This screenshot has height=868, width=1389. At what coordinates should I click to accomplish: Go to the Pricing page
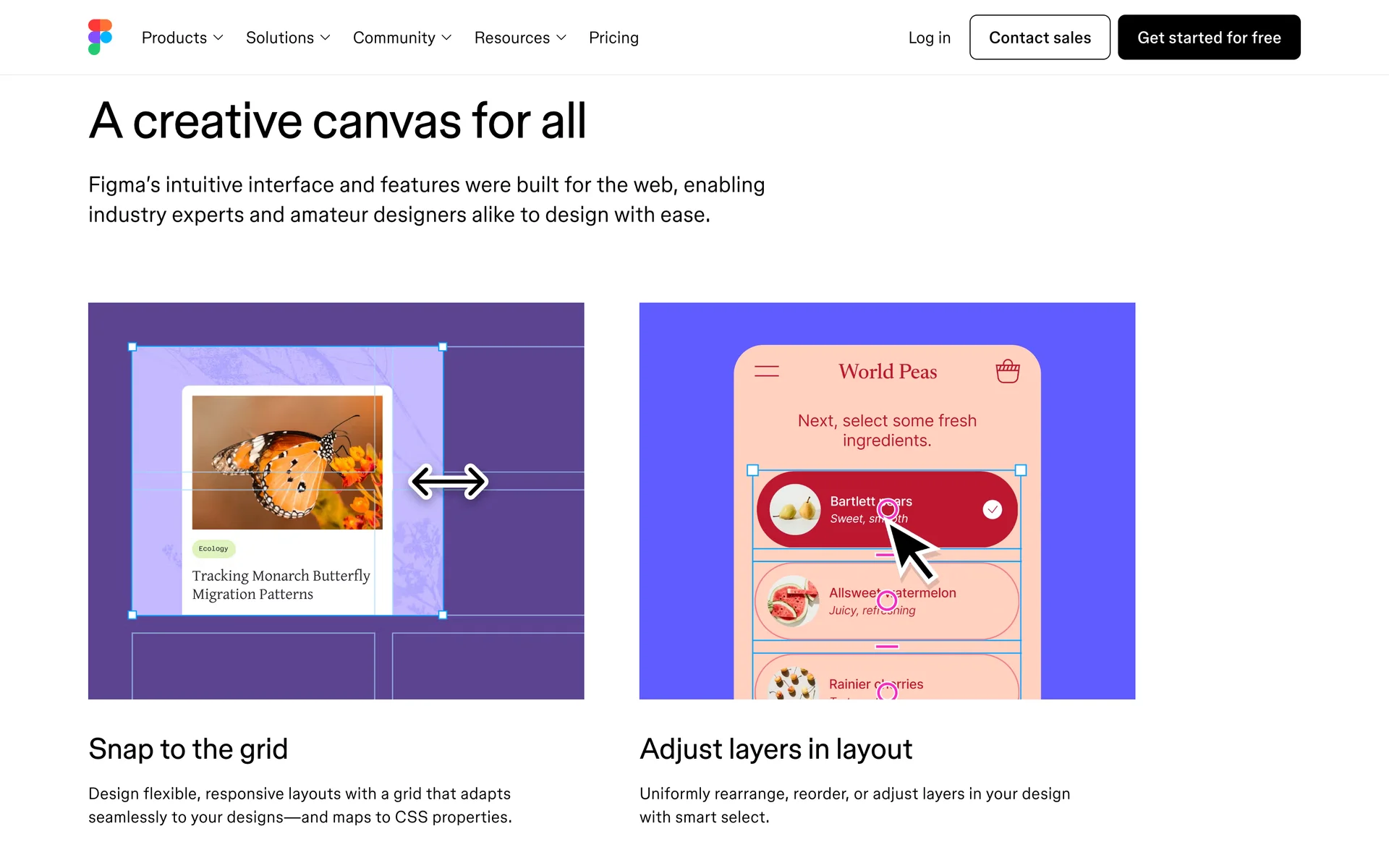point(613,38)
